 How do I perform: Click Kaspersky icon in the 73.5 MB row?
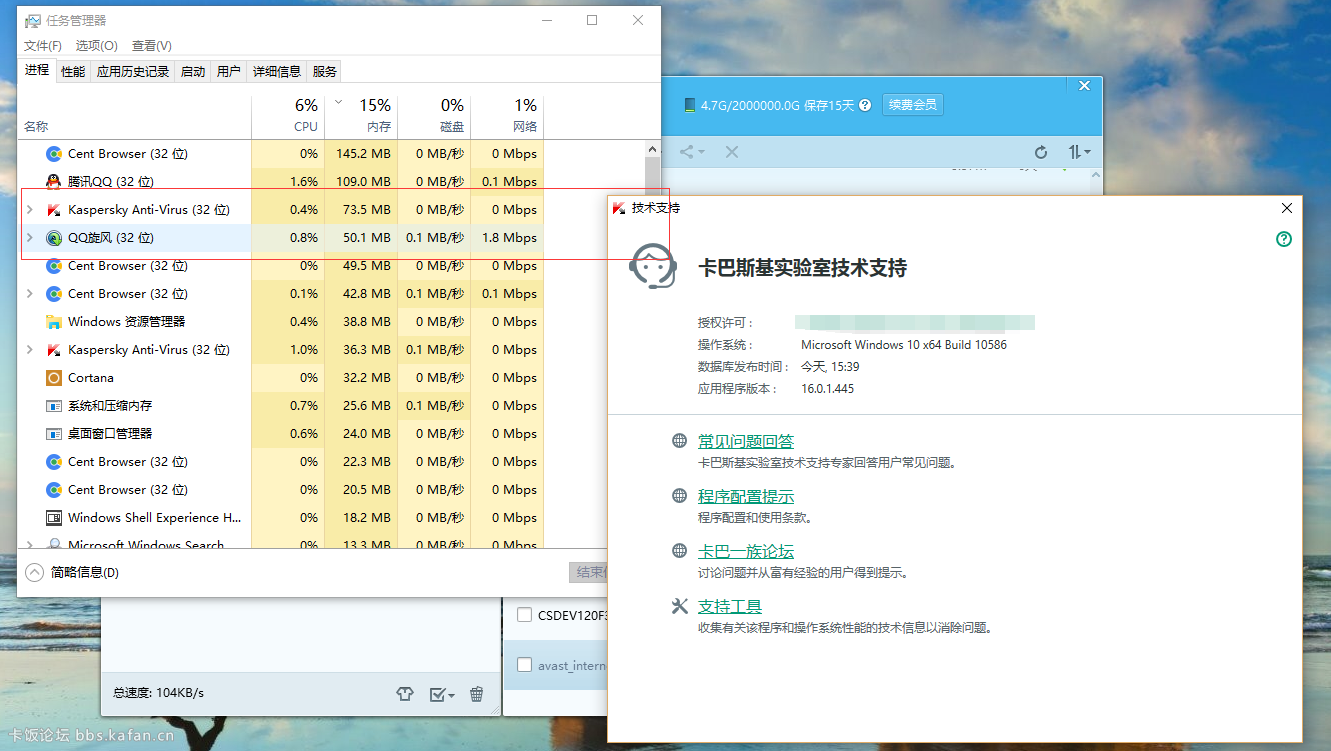click(x=54, y=210)
